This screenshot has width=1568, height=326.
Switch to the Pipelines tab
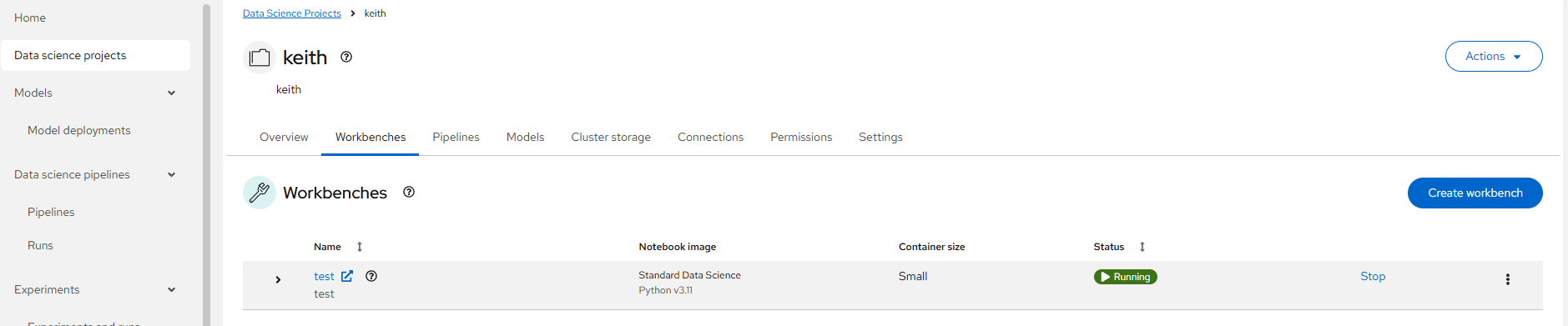(x=456, y=137)
